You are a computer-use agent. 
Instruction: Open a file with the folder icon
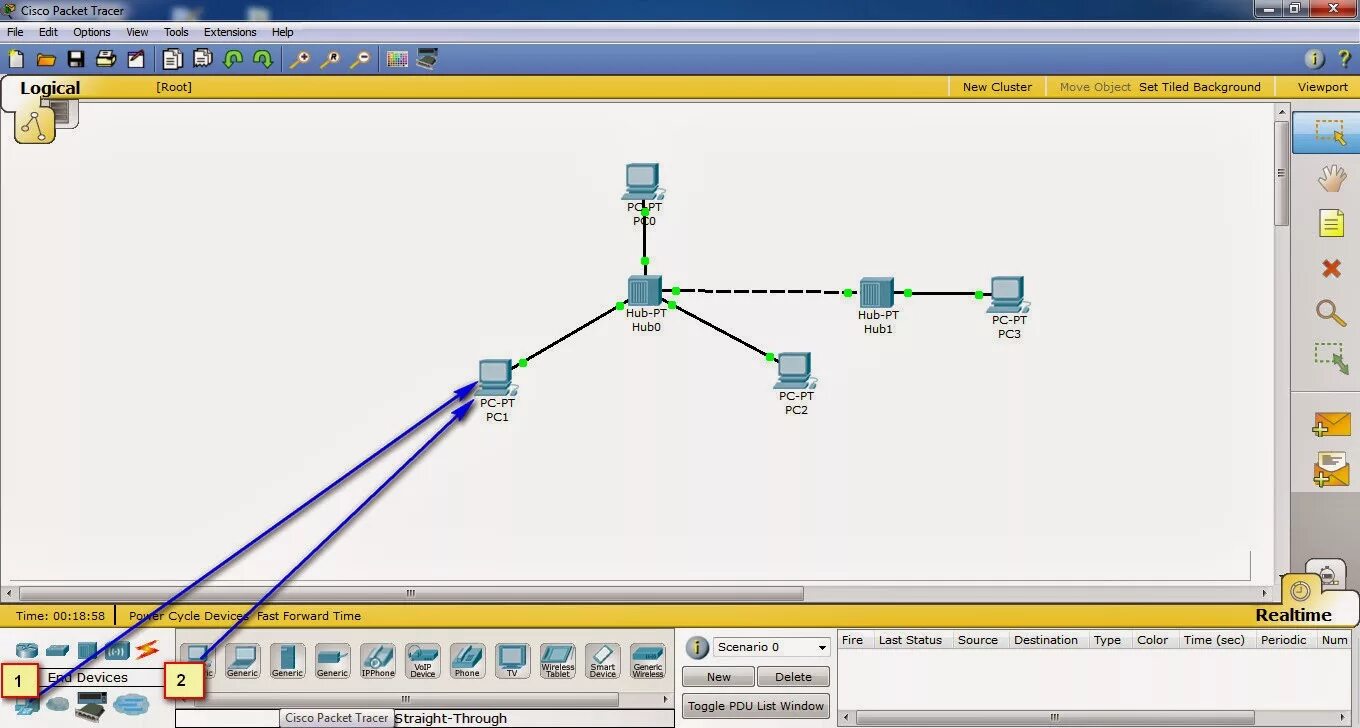tap(46, 59)
